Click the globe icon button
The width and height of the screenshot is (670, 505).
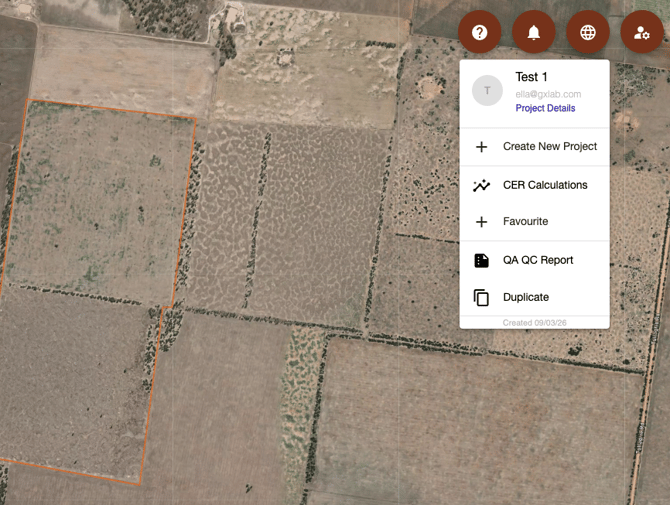(x=588, y=33)
